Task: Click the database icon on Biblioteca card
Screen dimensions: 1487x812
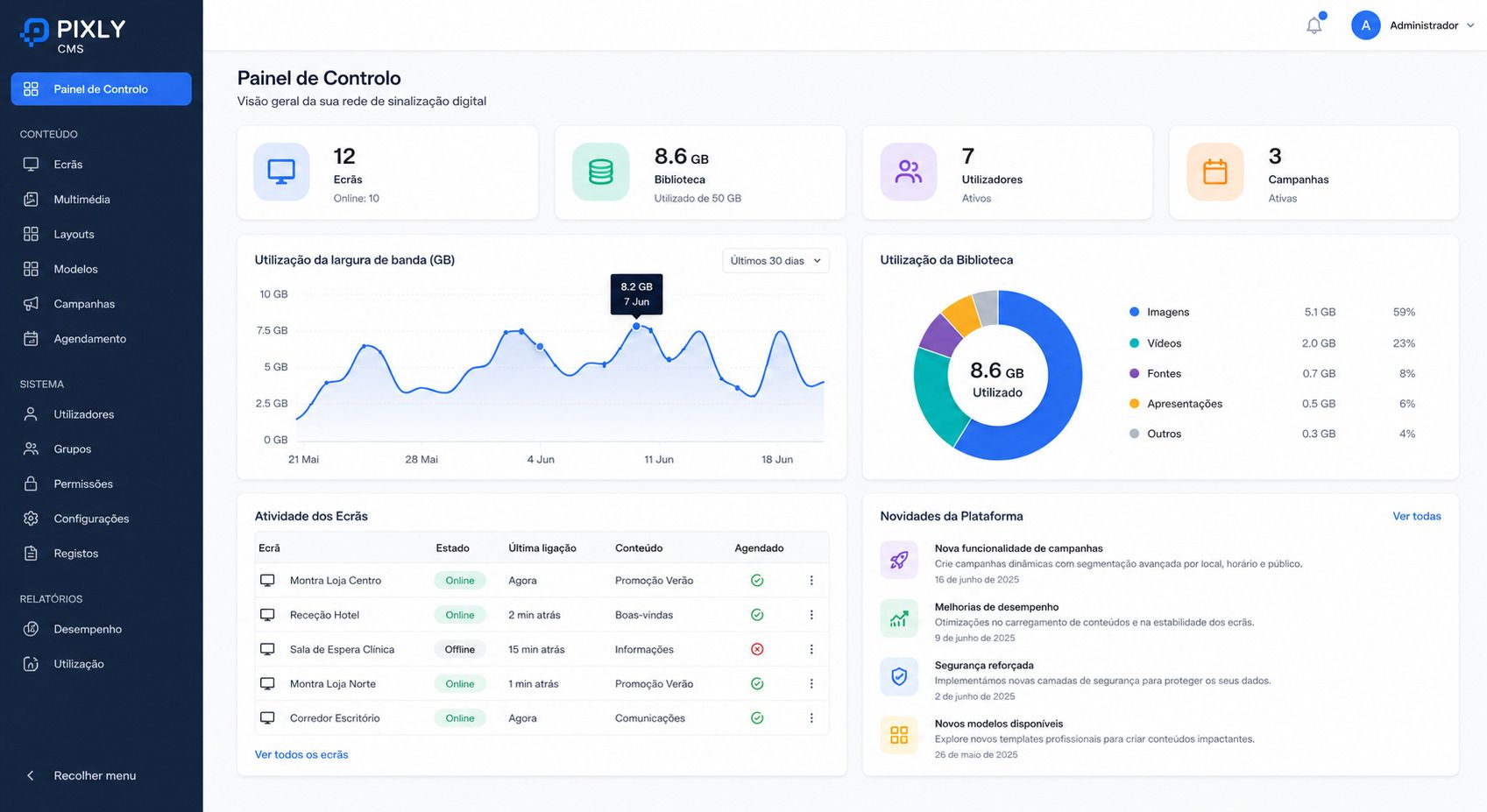Action: (601, 172)
